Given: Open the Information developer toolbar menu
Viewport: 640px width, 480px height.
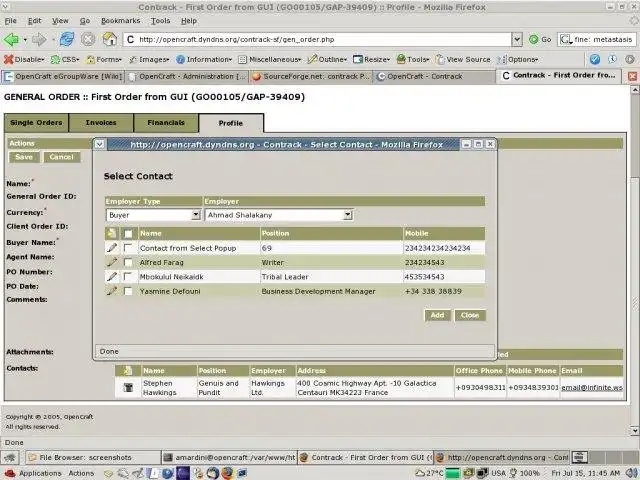Looking at the screenshot, I should click(204, 60).
